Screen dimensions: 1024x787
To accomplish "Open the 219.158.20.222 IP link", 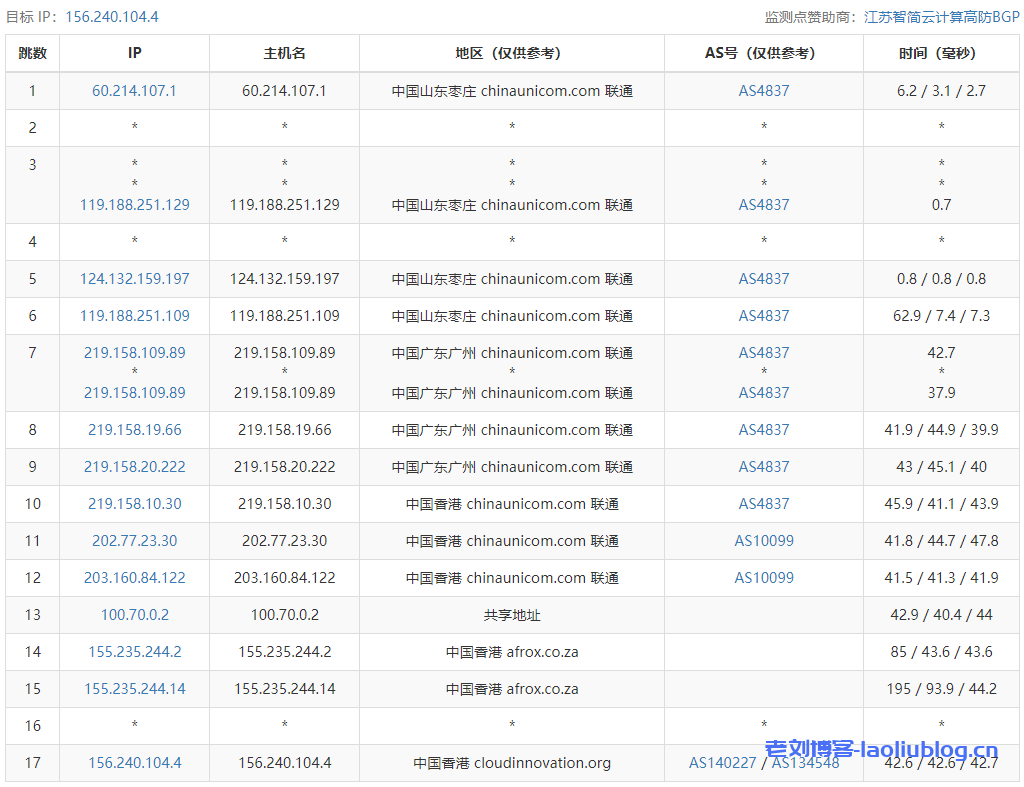I will click(x=134, y=467).
